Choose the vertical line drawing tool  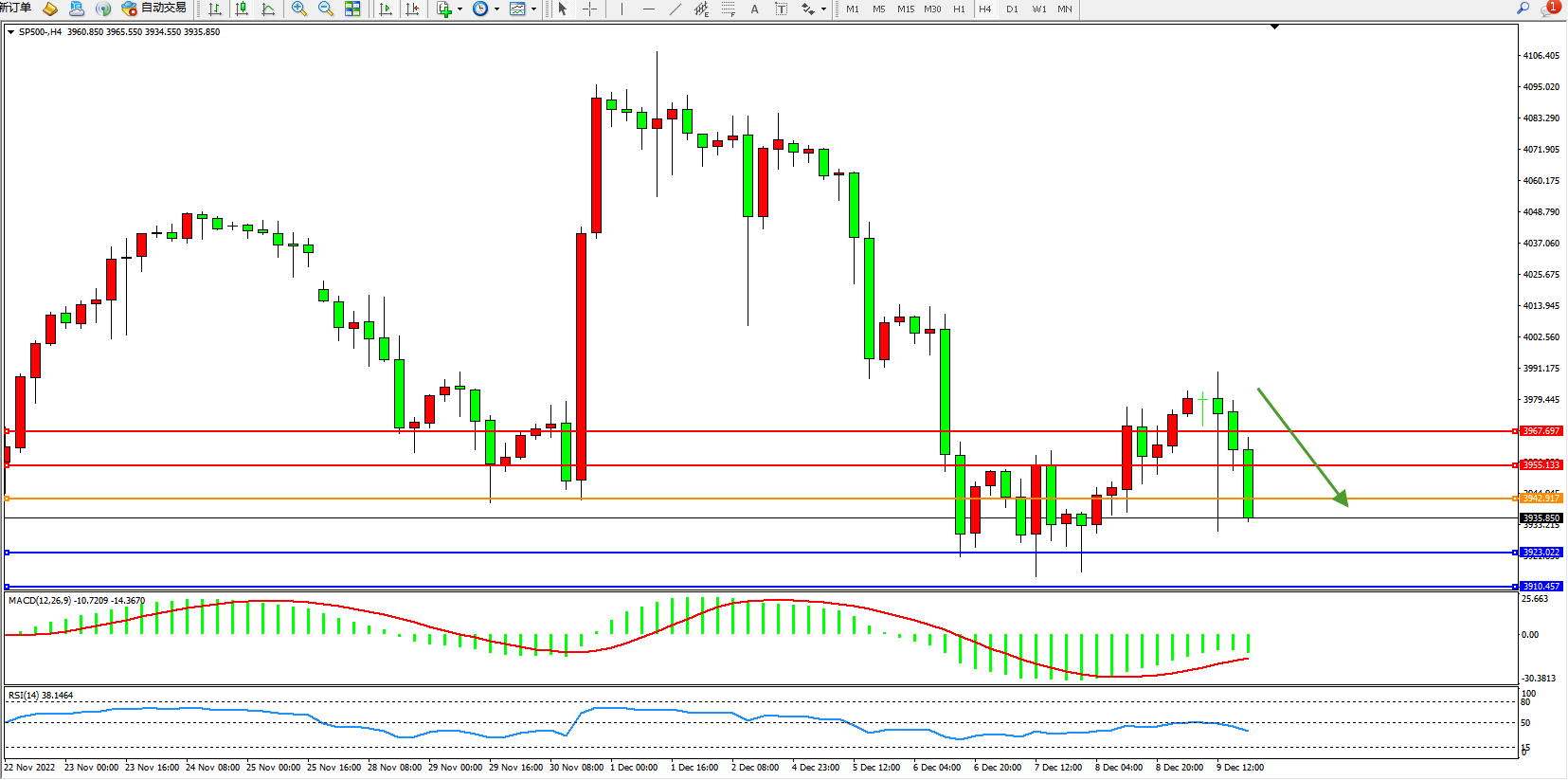point(622,9)
